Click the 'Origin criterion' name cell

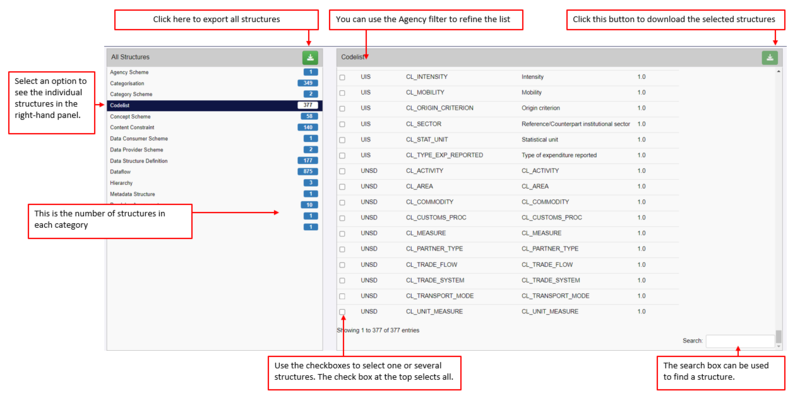[540, 108]
